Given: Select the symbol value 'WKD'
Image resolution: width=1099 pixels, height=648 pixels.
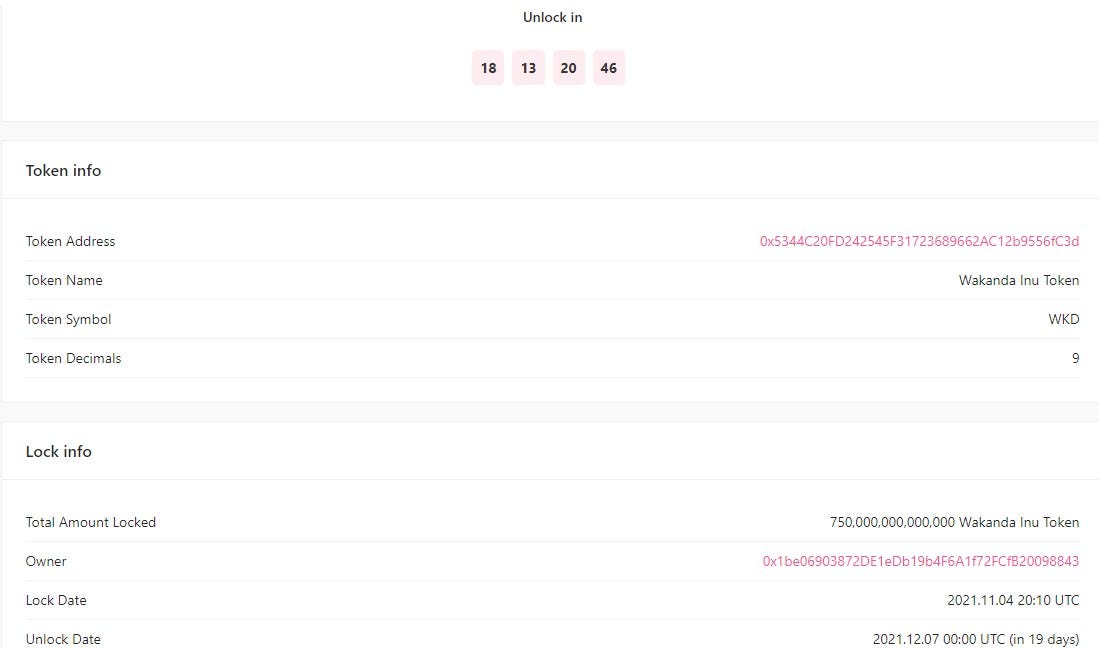Looking at the screenshot, I should pyautogui.click(x=1063, y=319).
